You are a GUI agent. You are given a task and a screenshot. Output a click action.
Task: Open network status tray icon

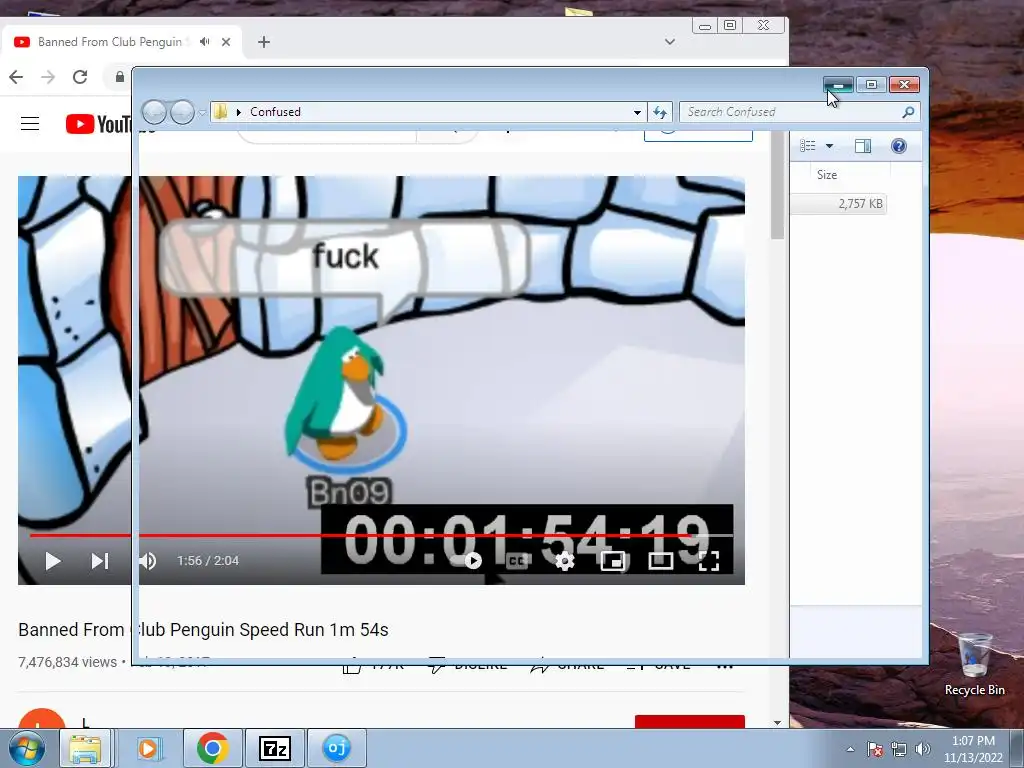coord(899,749)
